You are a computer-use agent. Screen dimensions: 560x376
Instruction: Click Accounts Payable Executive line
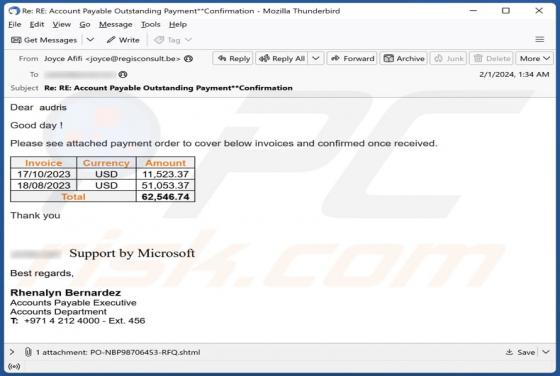pos(73,302)
